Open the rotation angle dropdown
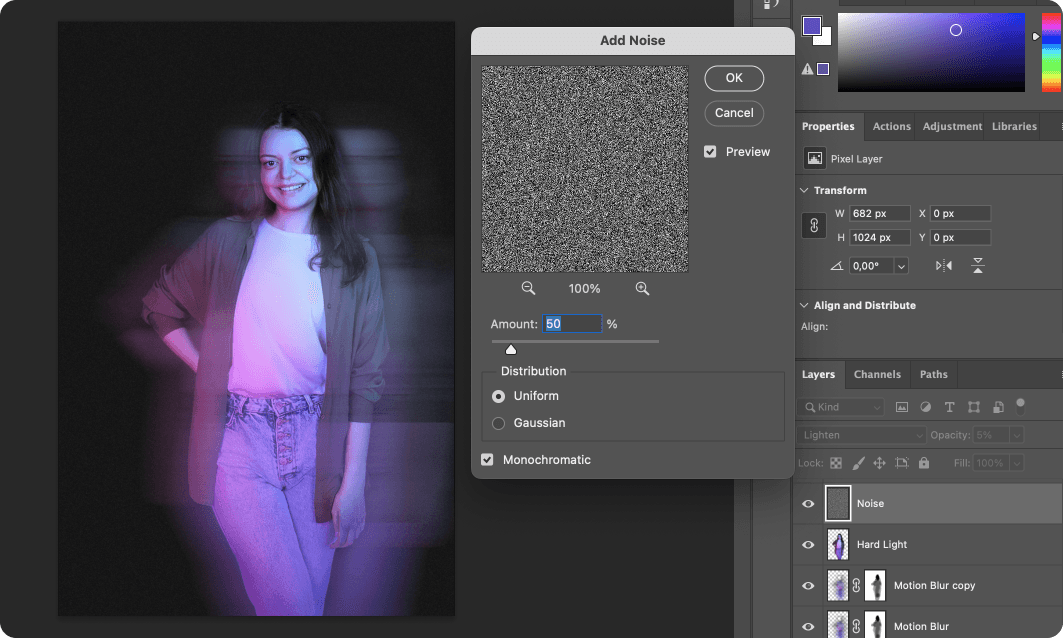Viewport: 1063px width, 638px height. 901,265
